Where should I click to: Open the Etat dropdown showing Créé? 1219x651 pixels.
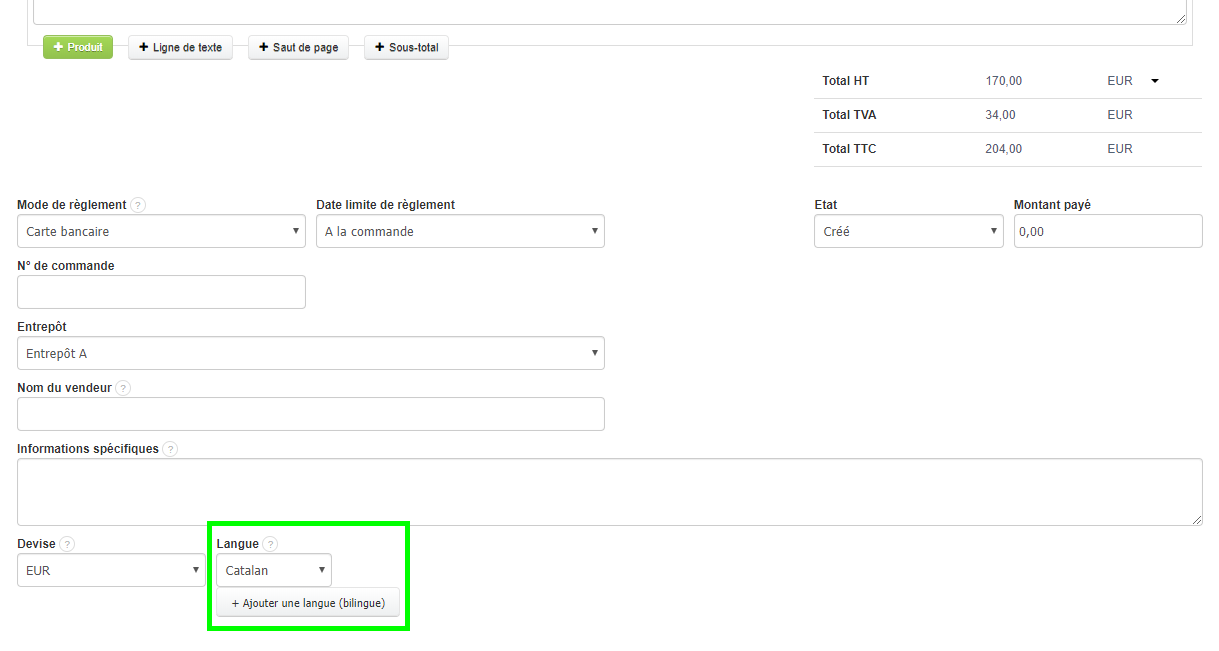coord(908,231)
